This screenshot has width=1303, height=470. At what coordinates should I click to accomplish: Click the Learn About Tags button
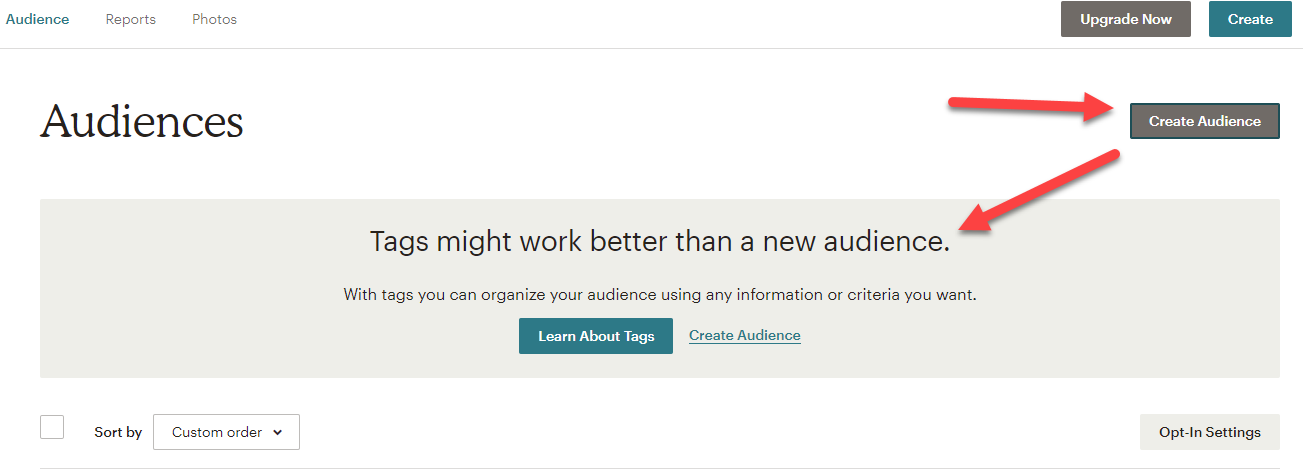click(596, 336)
